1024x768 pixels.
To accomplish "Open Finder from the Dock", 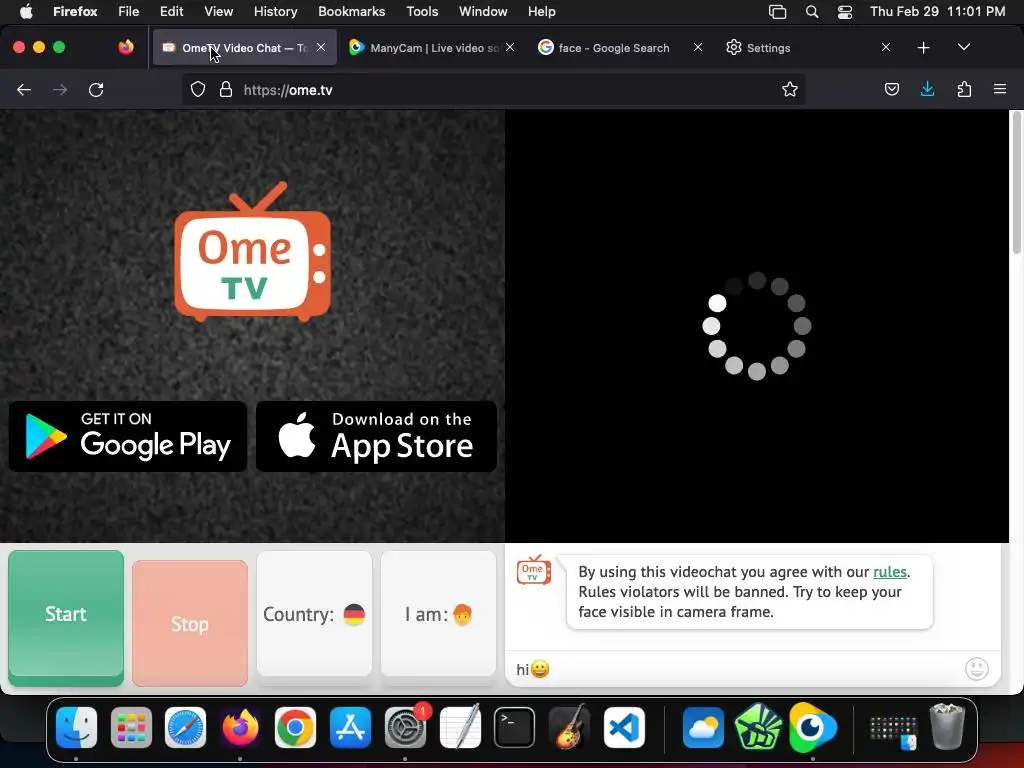I will tap(76, 727).
